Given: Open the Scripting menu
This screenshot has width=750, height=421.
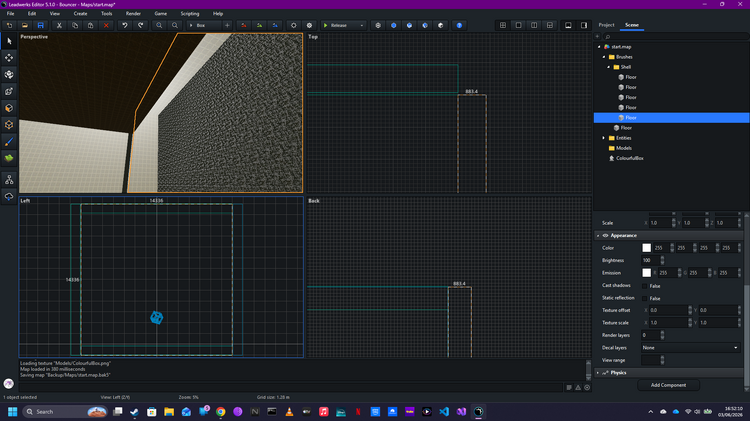Looking at the screenshot, I should (190, 13).
